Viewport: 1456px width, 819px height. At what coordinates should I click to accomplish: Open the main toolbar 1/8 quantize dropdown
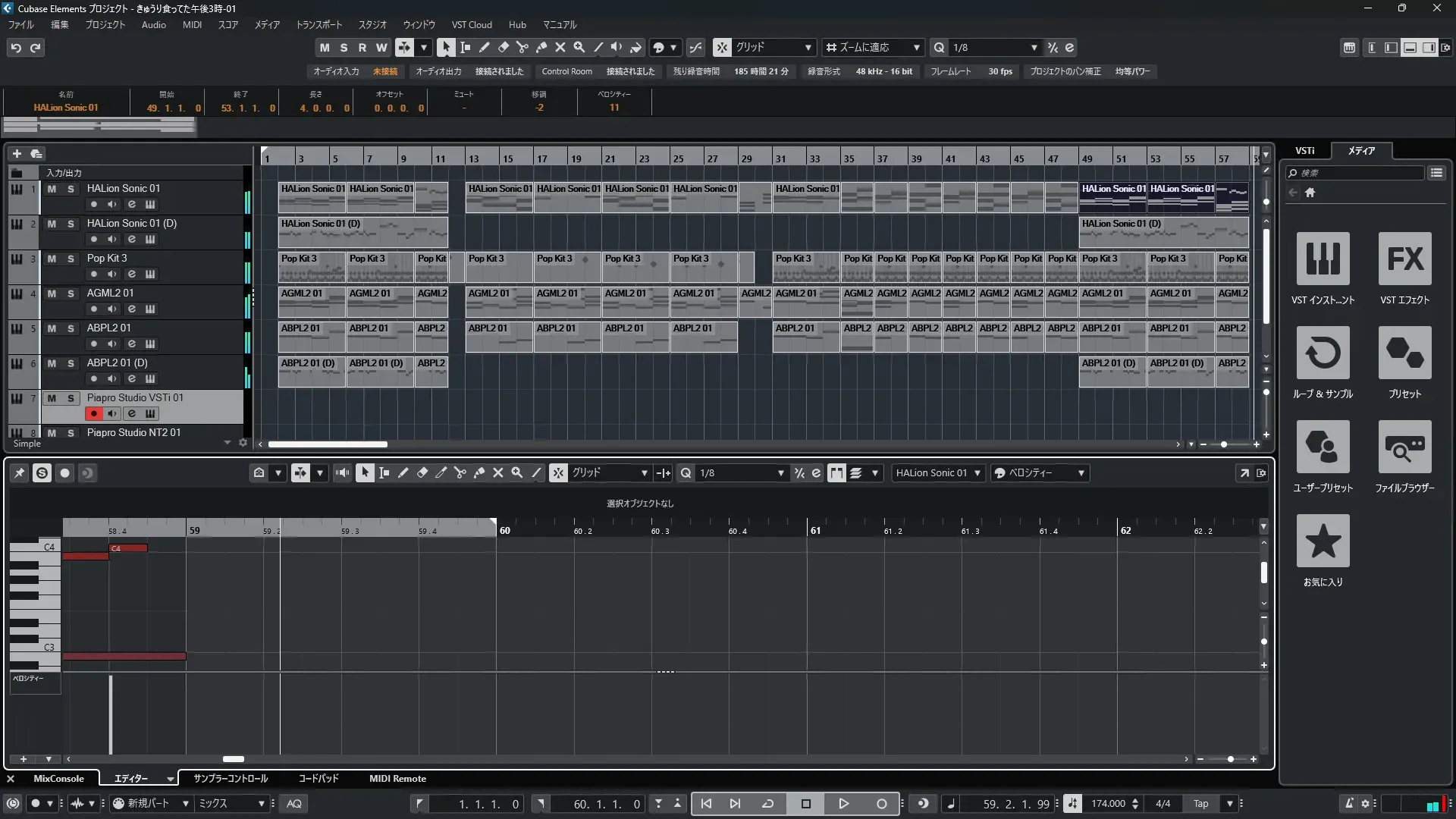click(1034, 48)
